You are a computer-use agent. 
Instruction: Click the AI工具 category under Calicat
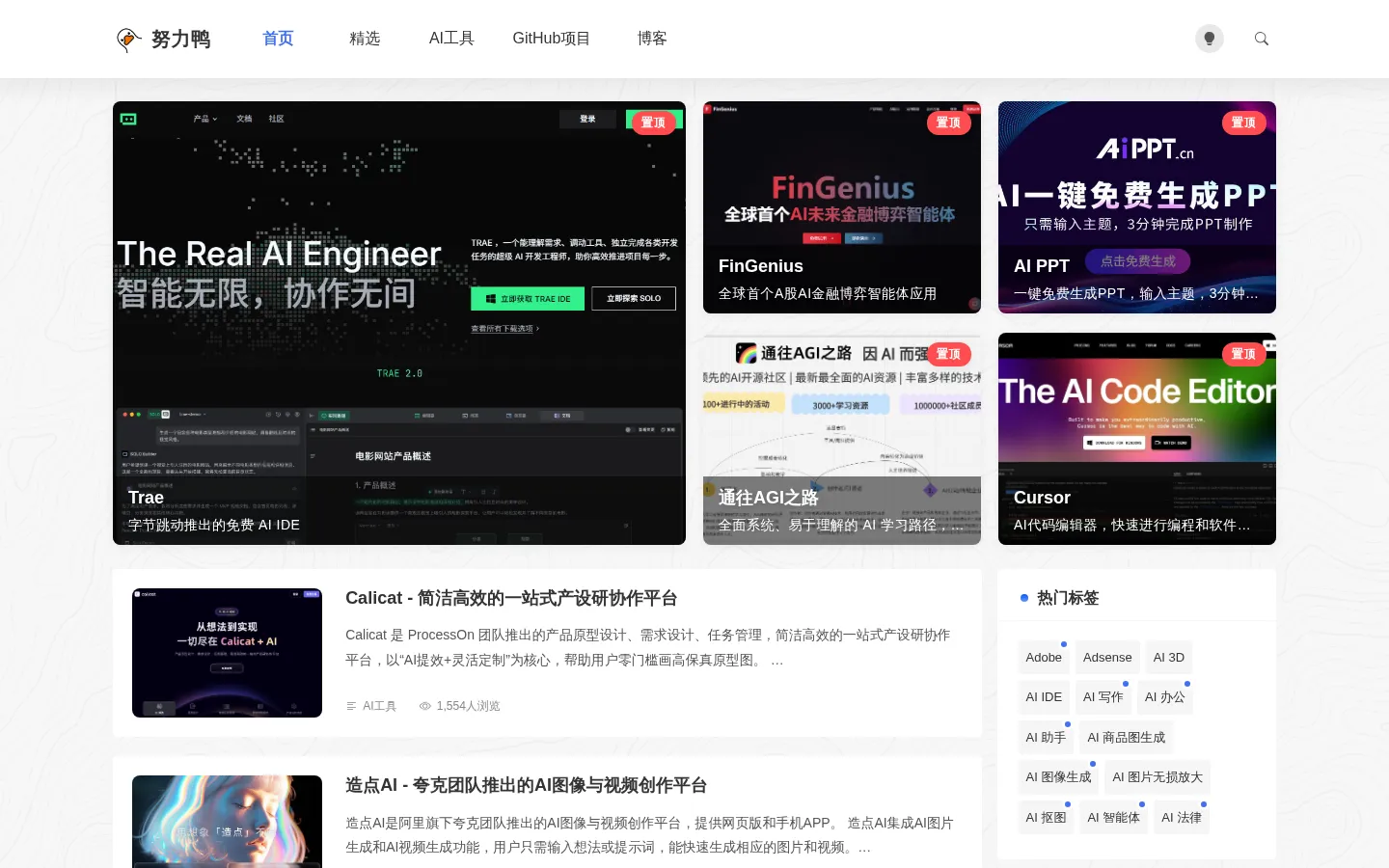tap(379, 706)
